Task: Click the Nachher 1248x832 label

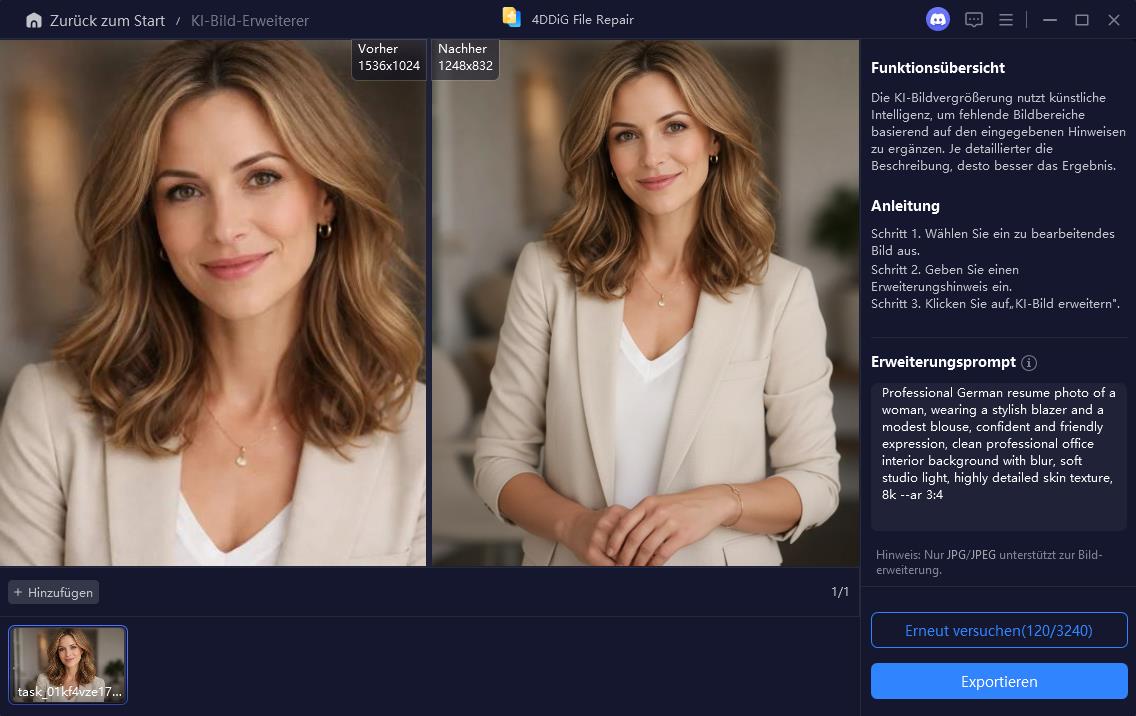Action: coord(465,57)
